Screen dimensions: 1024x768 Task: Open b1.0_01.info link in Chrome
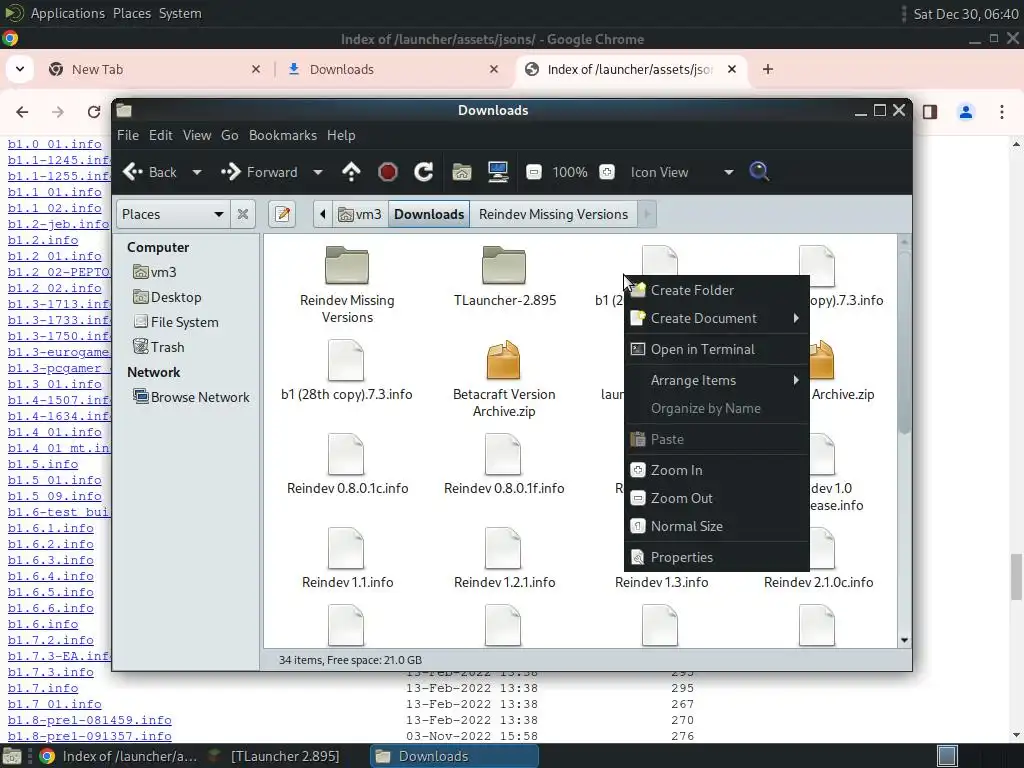[54, 144]
